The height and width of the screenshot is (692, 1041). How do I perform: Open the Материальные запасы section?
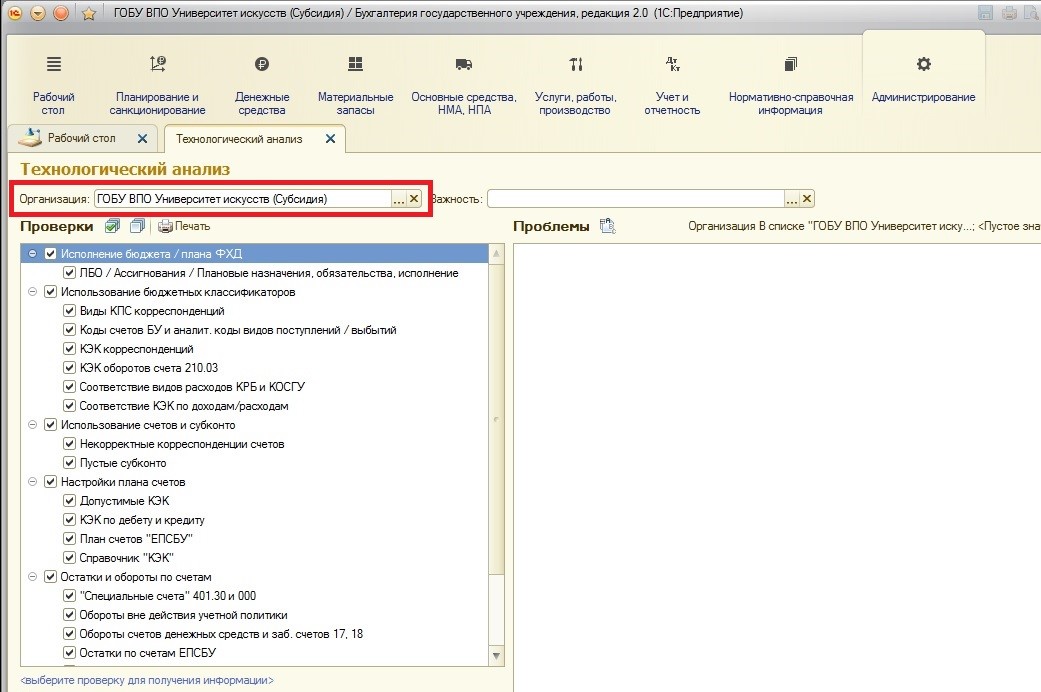355,84
